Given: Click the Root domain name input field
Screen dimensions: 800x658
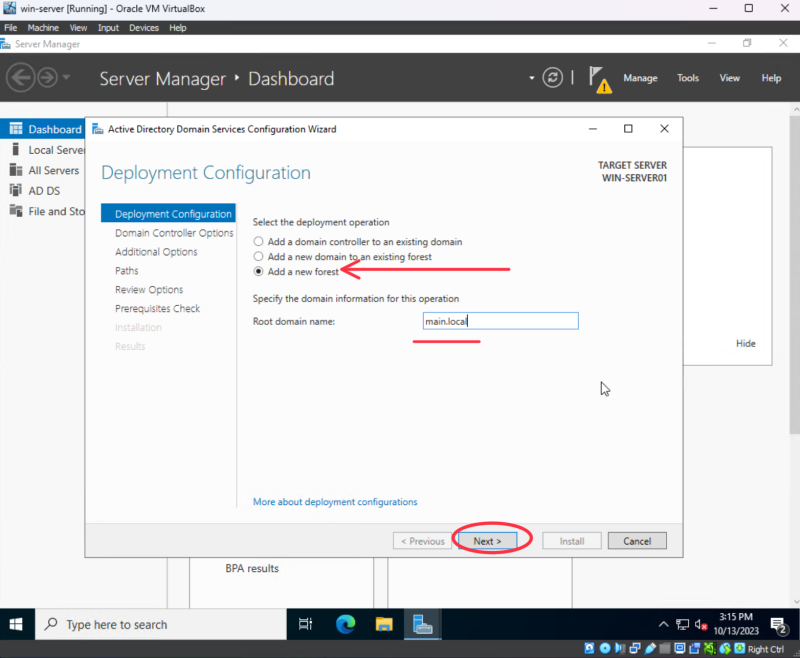Looking at the screenshot, I should 500,320.
